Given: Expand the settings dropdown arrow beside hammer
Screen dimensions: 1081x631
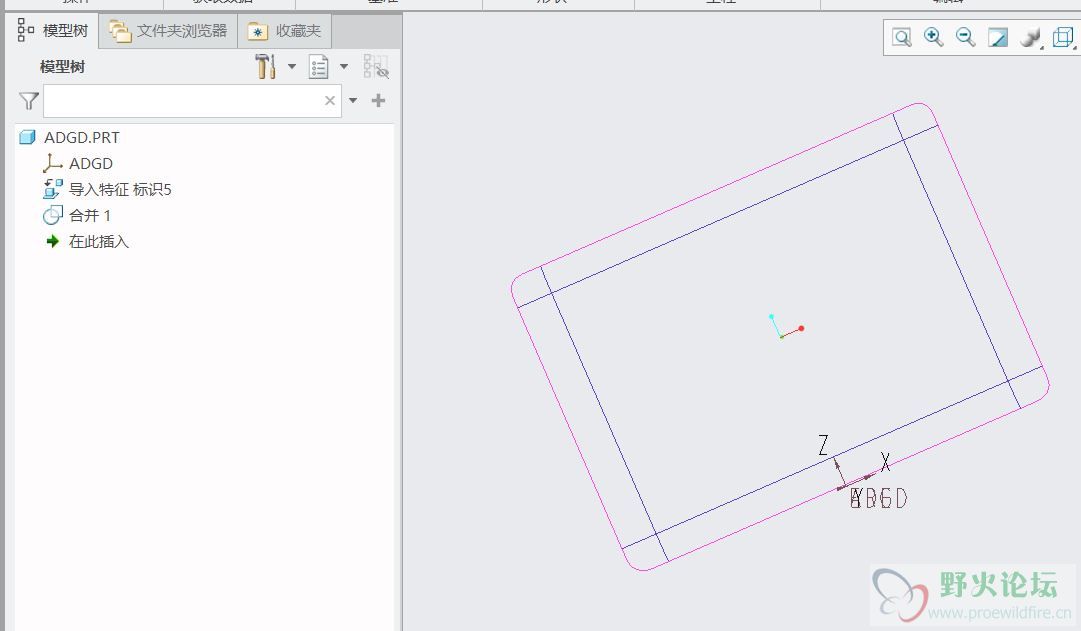Looking at the screenshot, I should click(292, 67).
